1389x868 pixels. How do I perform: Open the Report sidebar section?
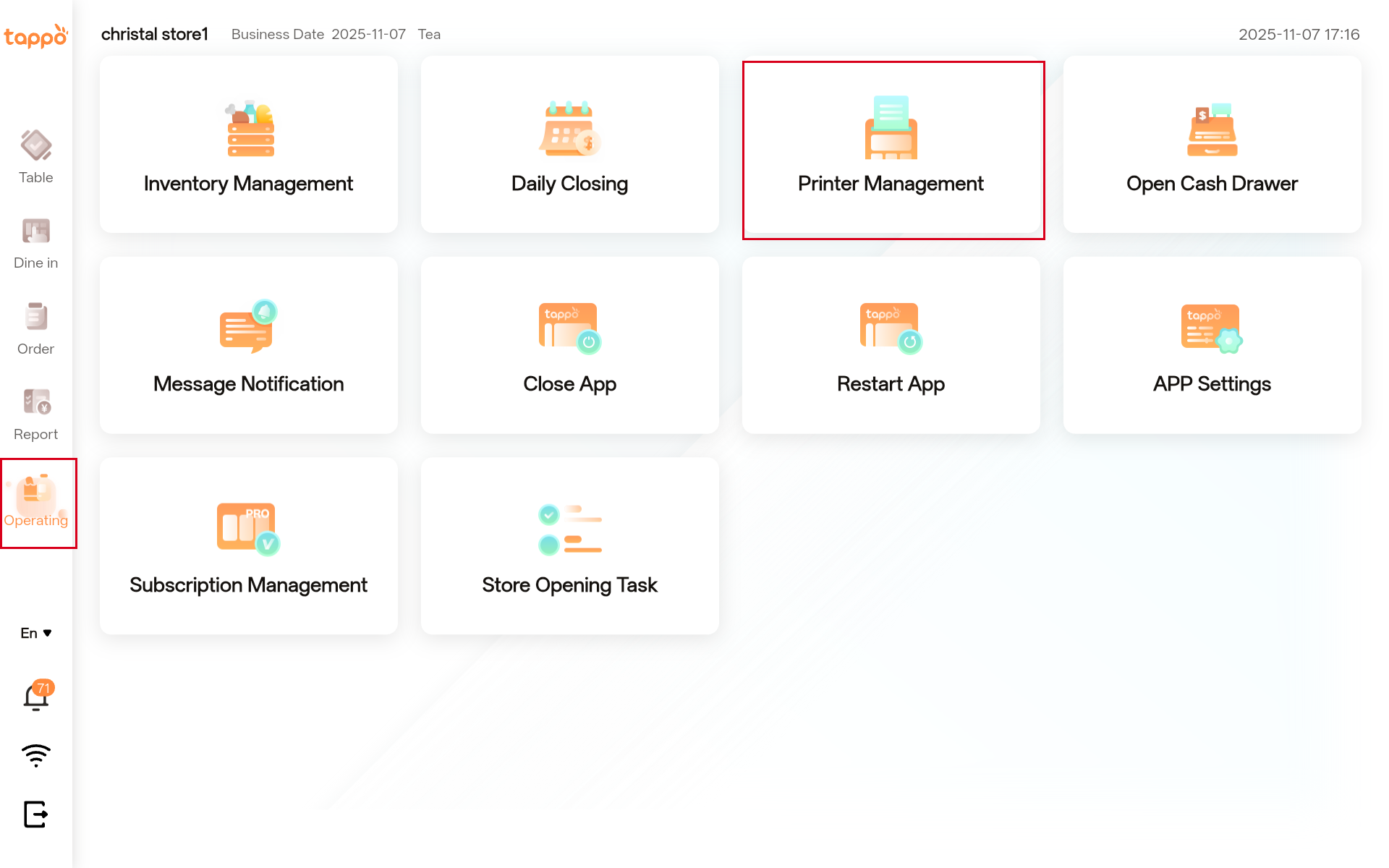coord(36,414)
